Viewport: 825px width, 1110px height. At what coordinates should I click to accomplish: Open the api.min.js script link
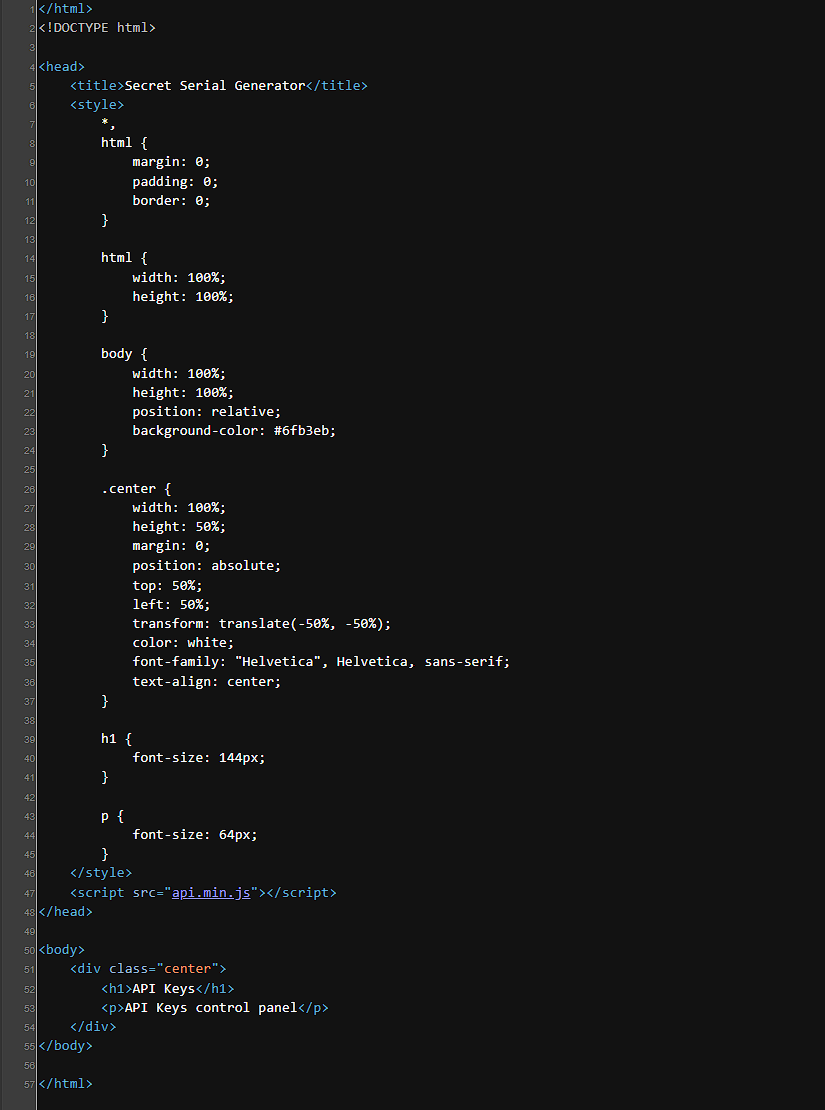211,893
